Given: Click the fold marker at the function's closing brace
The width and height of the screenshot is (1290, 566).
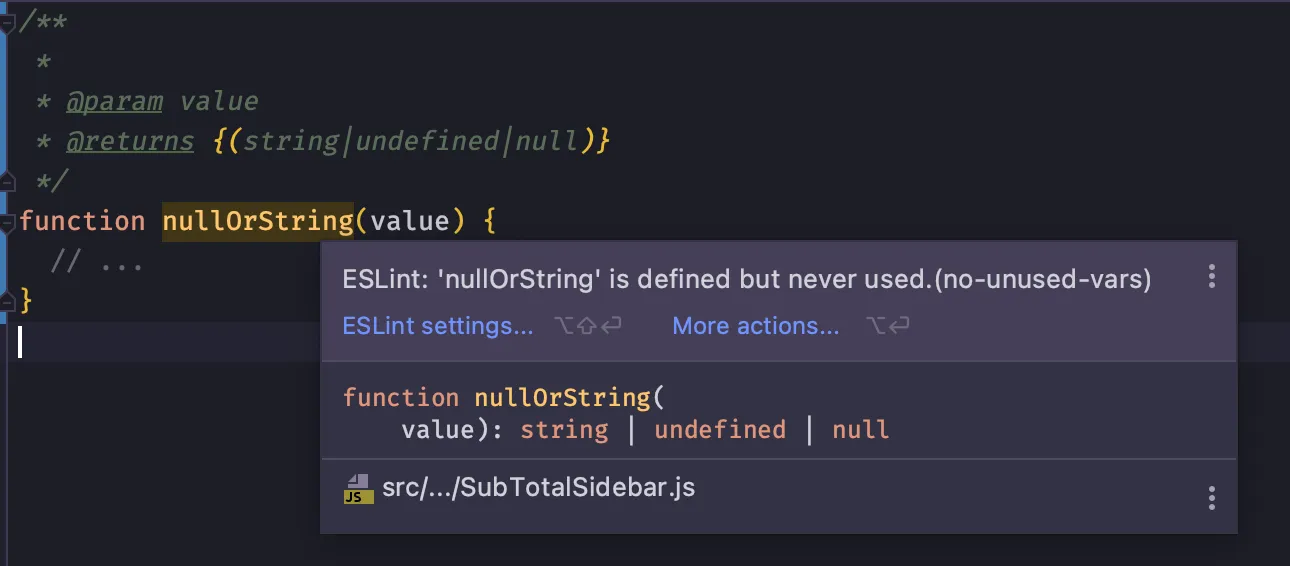Looking at the screenshot, I should tap(7, 299).
